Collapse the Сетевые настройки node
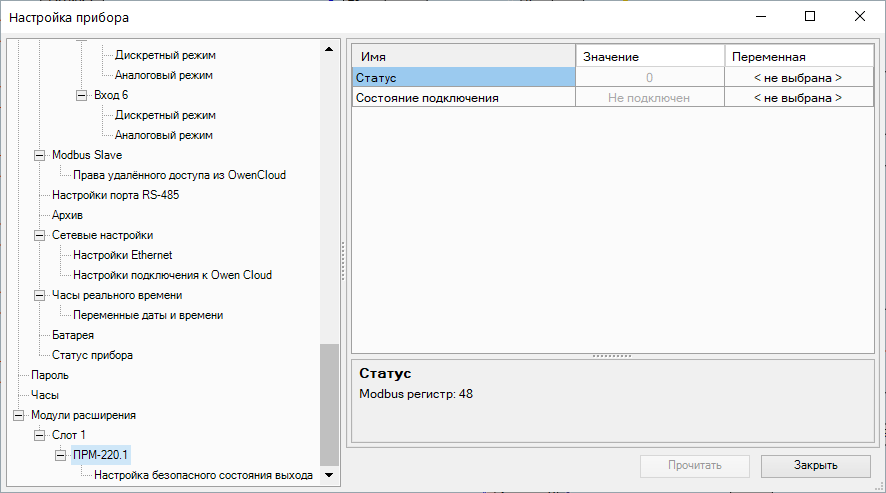Viewport: 886px width, 493px height. tap(40, 235)
